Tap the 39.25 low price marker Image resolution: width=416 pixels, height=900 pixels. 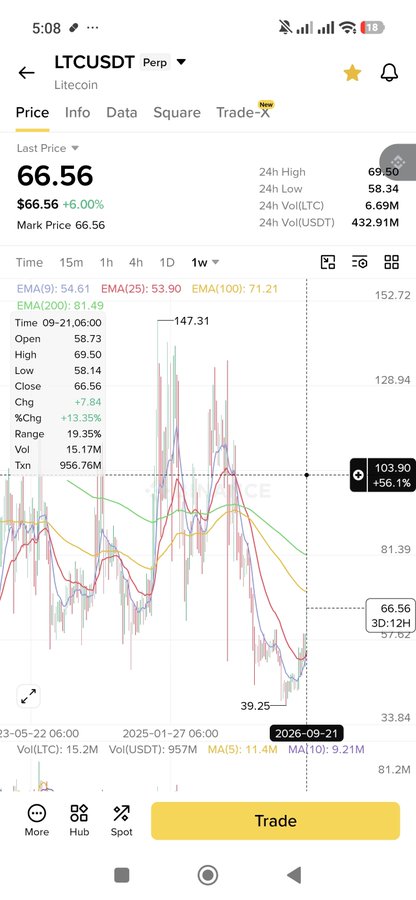coord(255,706)
